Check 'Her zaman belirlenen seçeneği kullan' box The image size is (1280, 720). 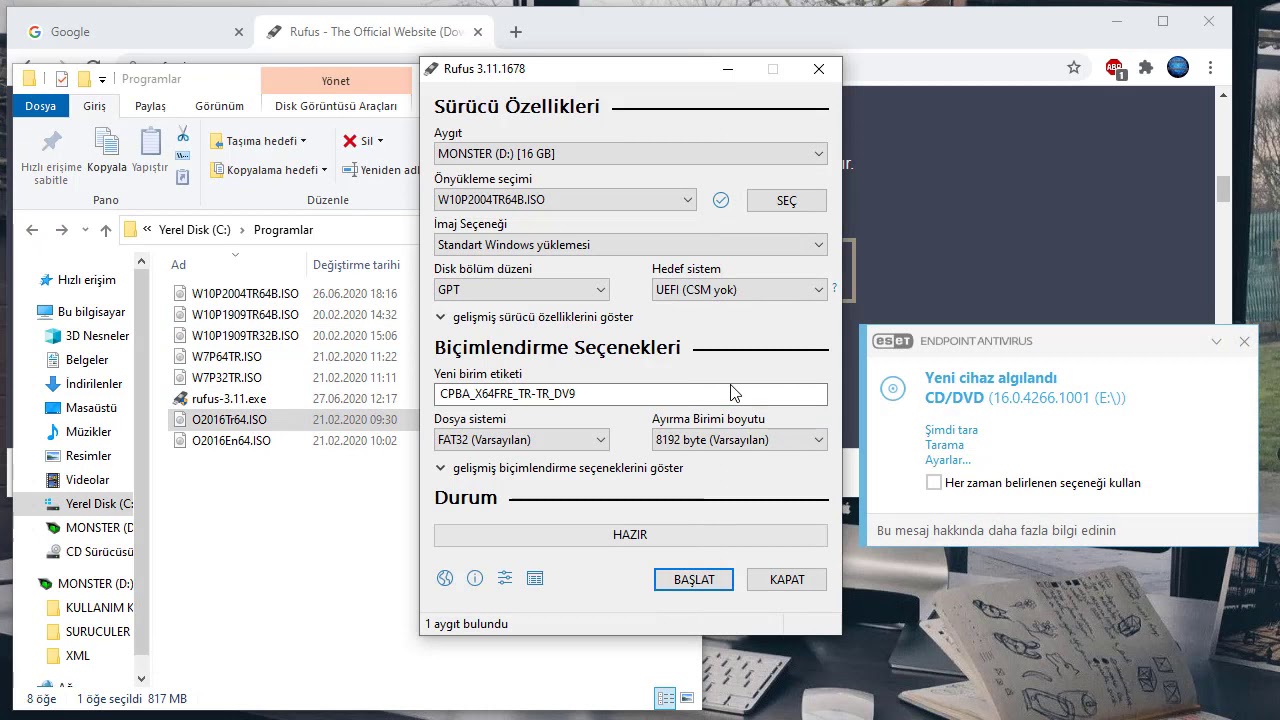(x=934, y=482)
